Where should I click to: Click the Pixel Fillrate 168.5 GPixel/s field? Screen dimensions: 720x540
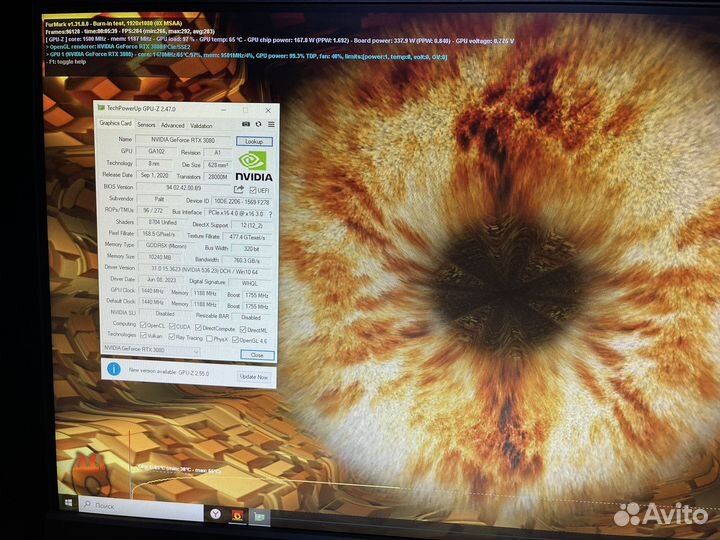(158, 234)
